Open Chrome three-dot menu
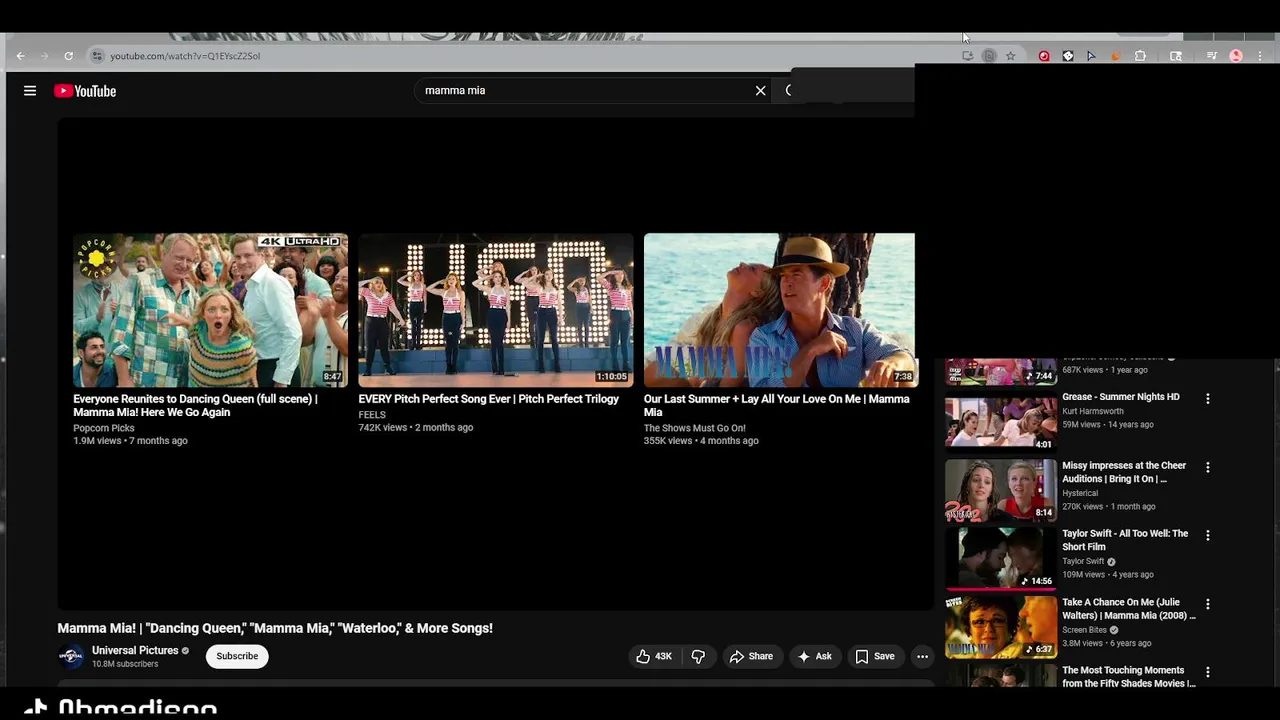Screen dimensions: 1280x720 (1260, 56)
